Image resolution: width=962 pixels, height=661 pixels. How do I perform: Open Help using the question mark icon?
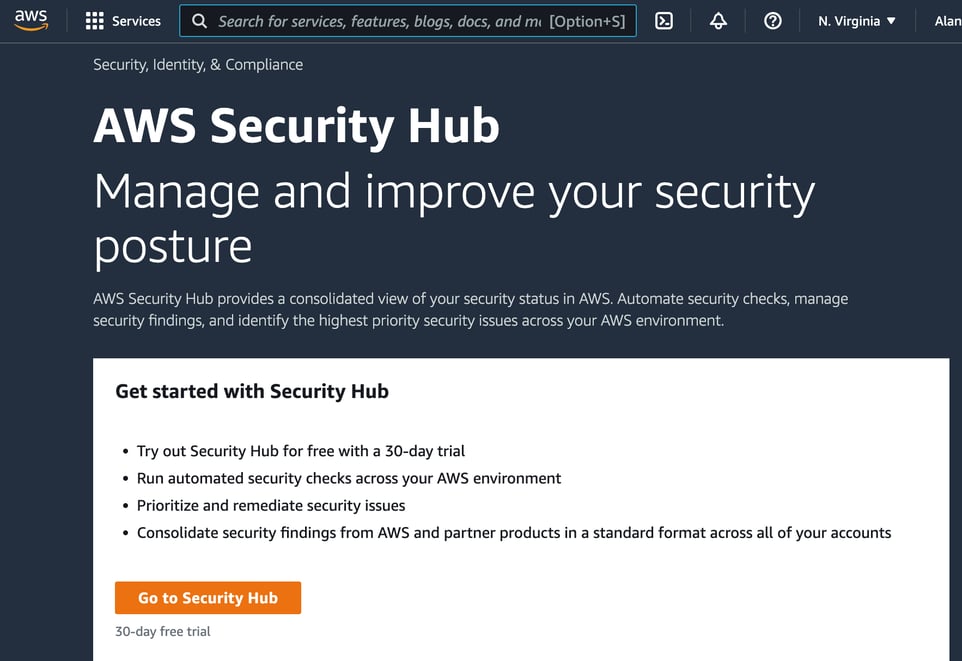pyautogui.click(x=772, y=20)
